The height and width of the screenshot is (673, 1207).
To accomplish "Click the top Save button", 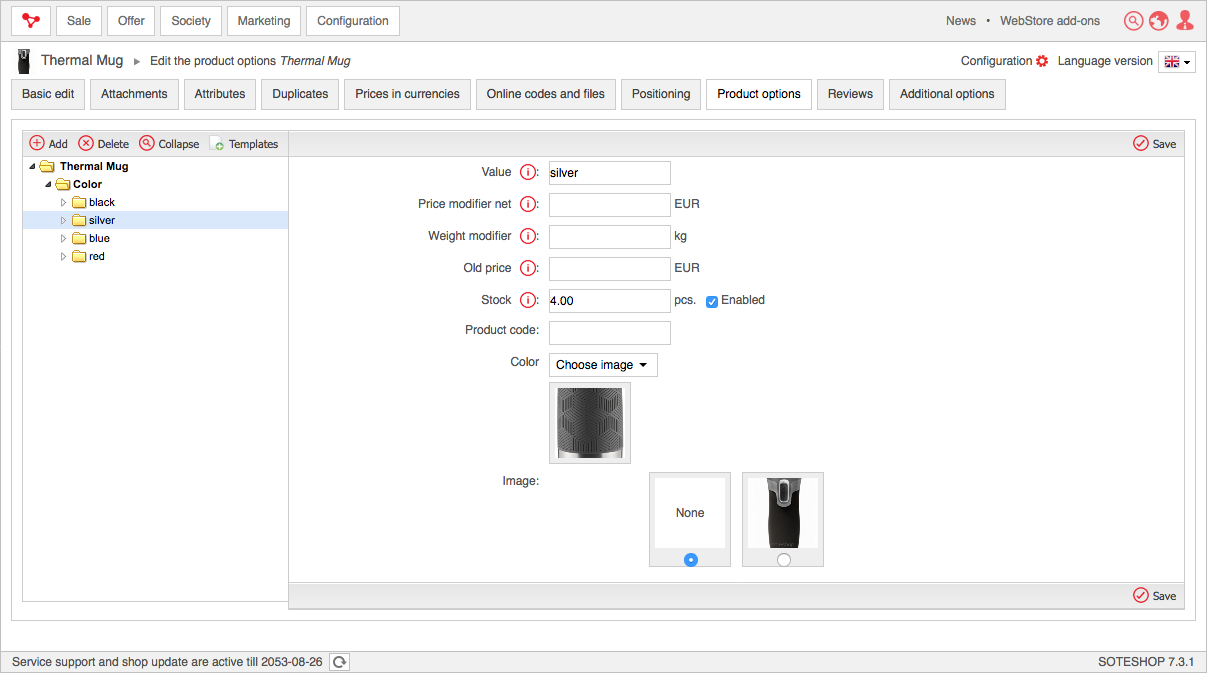I will [1154, 144].
